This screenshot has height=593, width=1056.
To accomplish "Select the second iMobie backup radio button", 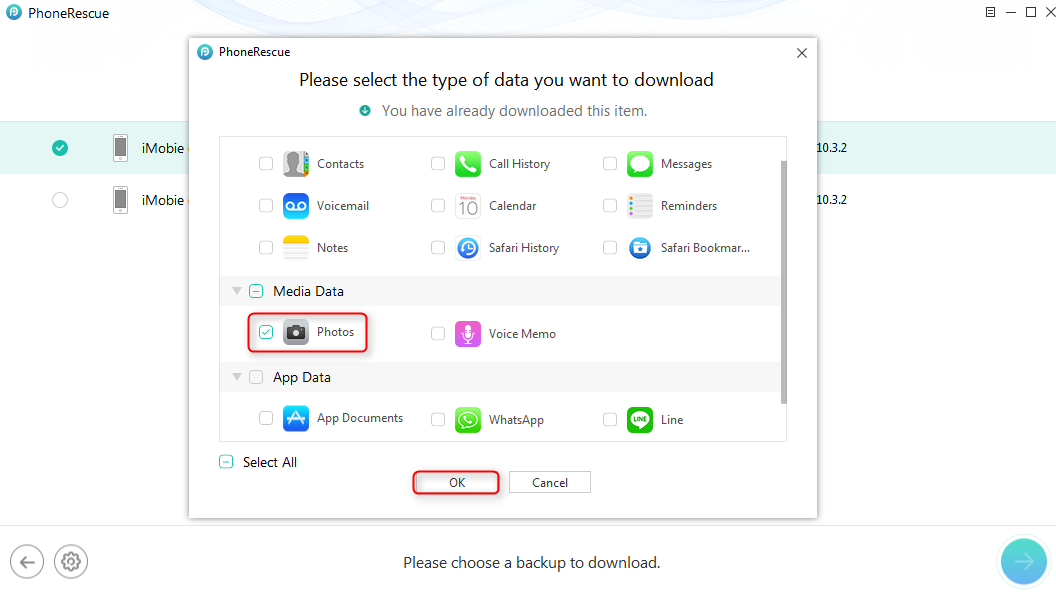I will tap(60, 200).
